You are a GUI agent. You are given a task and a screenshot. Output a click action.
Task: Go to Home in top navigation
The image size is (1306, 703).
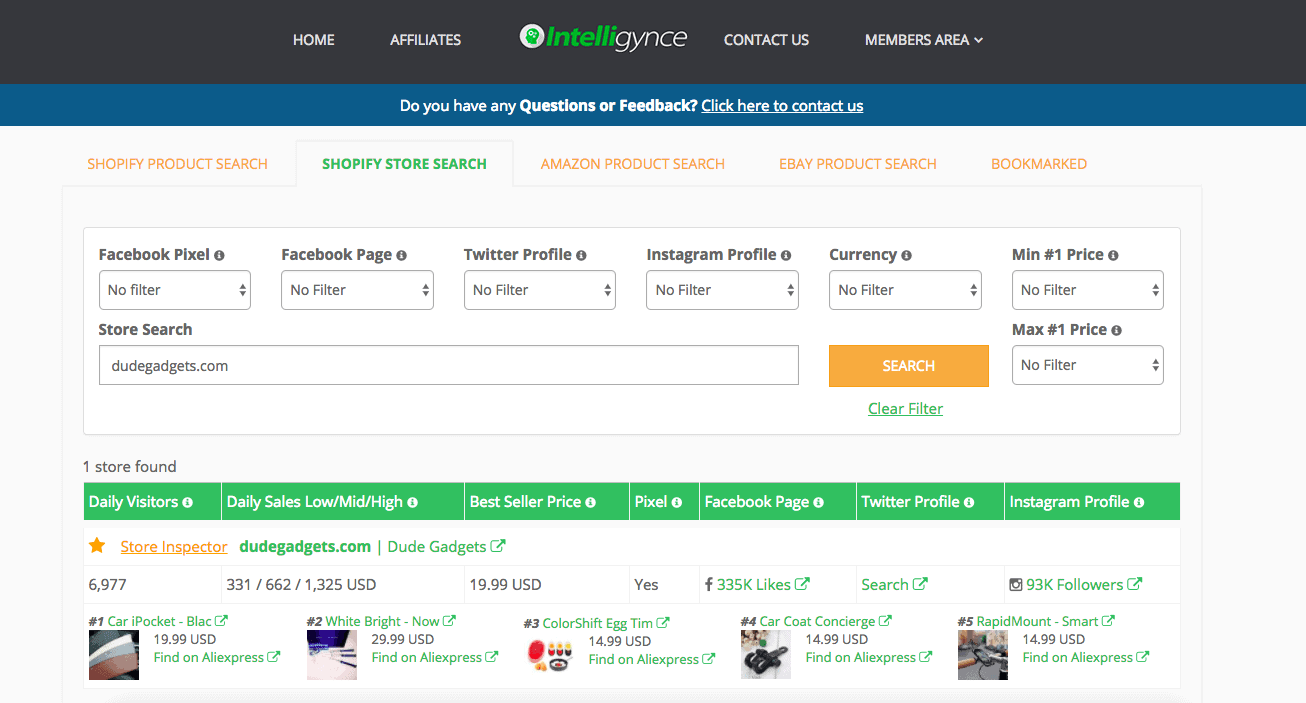click(x=314, y=40)
